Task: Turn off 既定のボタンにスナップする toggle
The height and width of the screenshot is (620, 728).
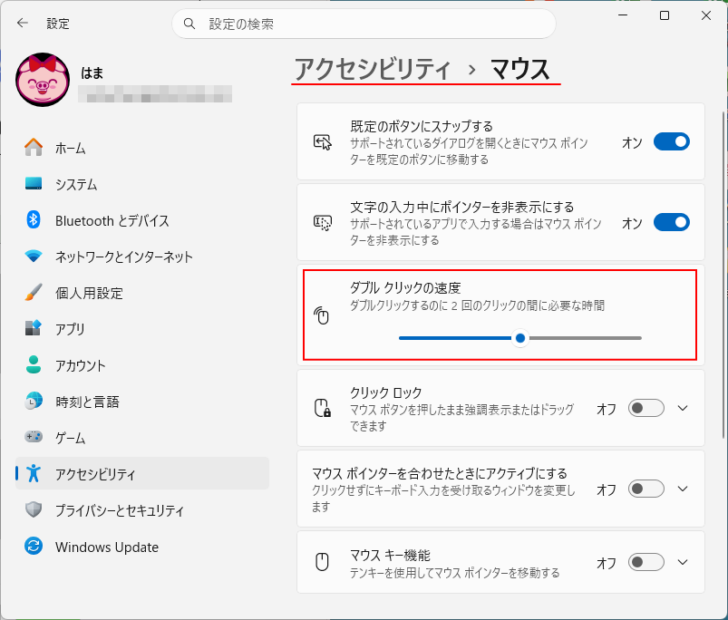Action: point(671,142)
